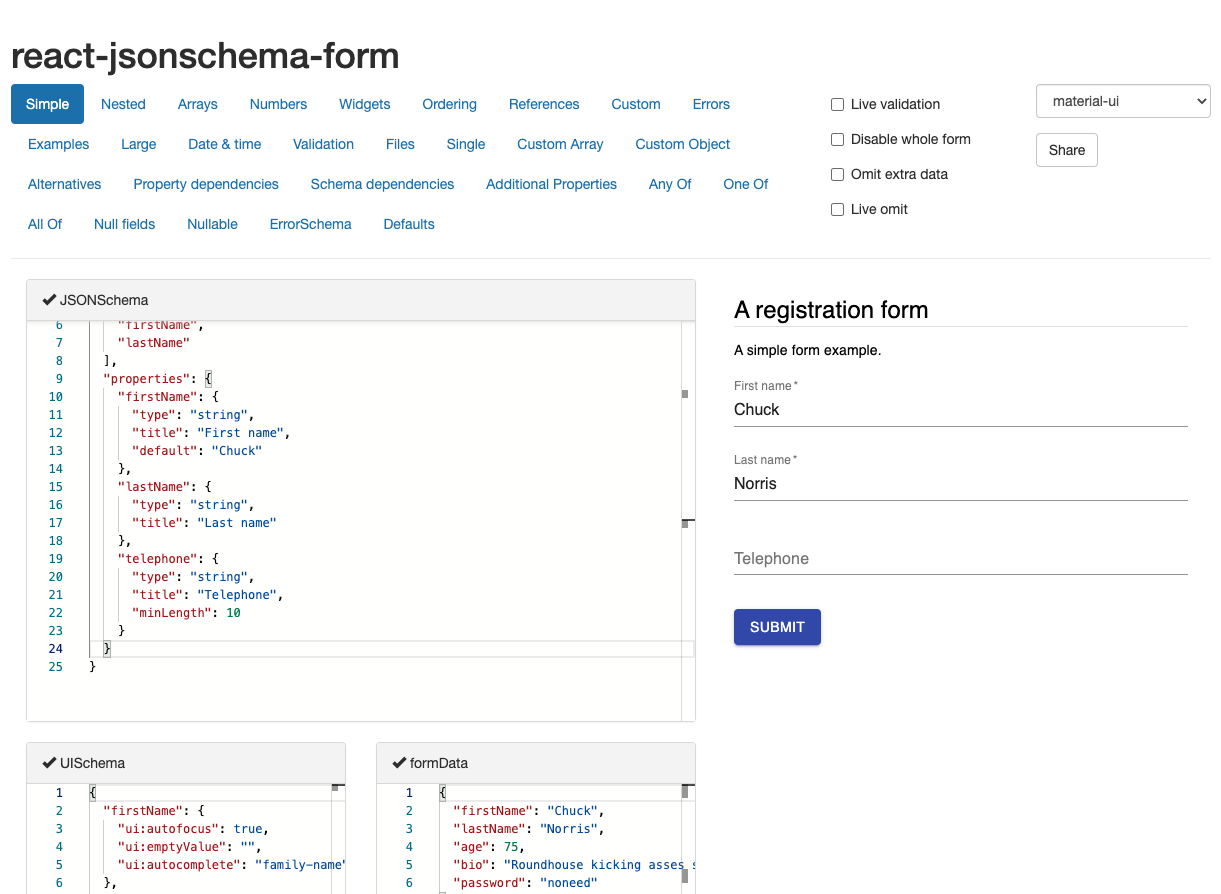Screen dimensions: 1221x894
Task: Open the Null fields tab
Action: tap(124, 224)
